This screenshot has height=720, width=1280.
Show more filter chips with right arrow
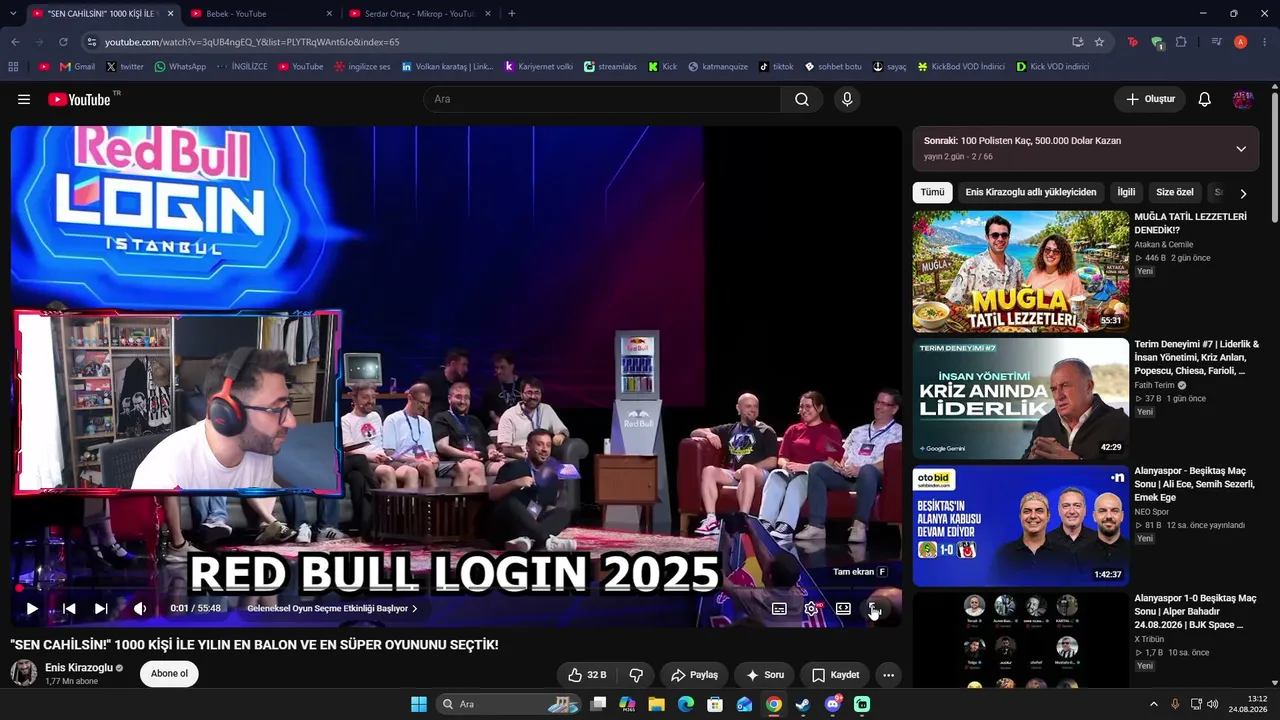pos(1243,193)
